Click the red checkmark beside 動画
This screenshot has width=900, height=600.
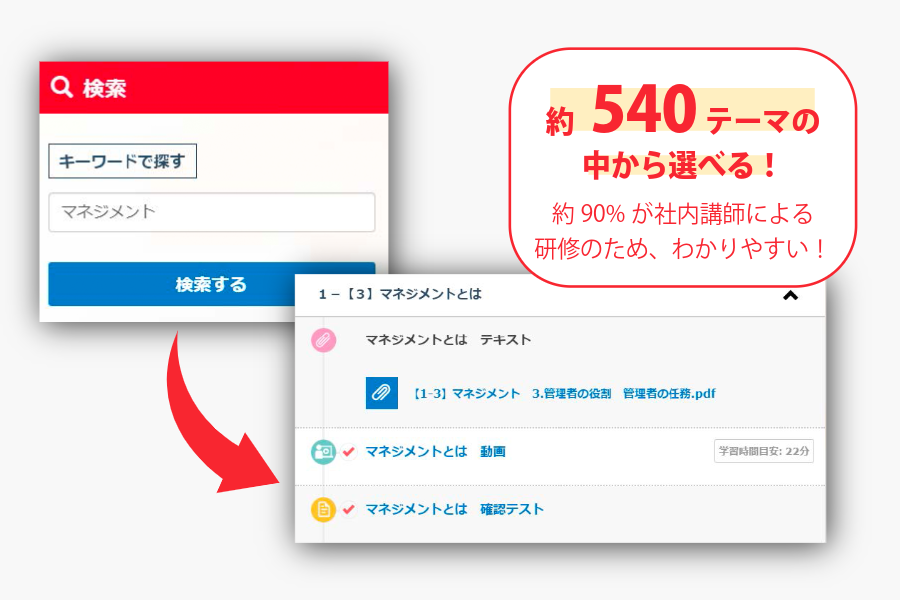click(x=348, y=452)
